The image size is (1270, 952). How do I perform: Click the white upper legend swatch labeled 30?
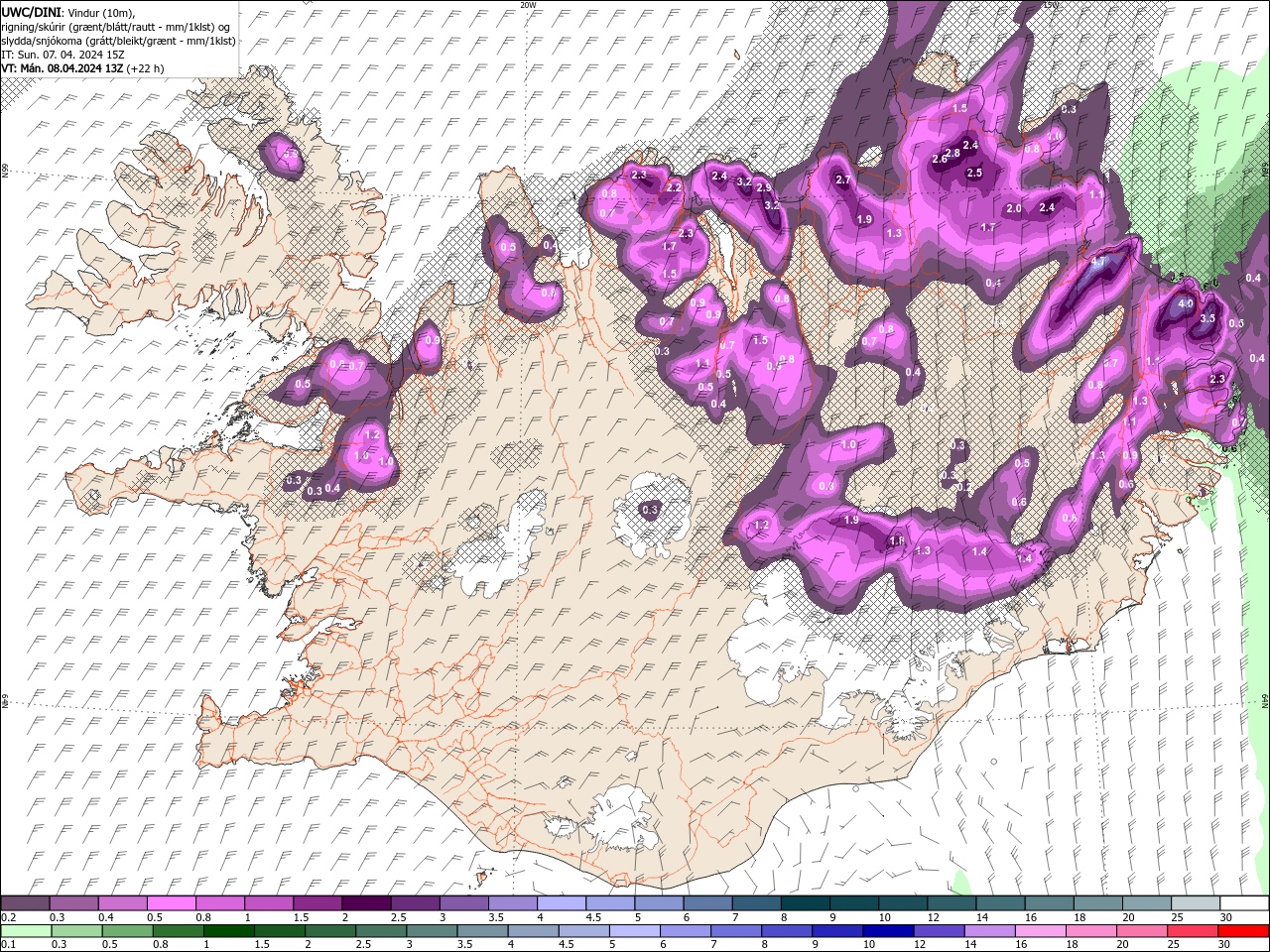click(x=1244, y=903)
